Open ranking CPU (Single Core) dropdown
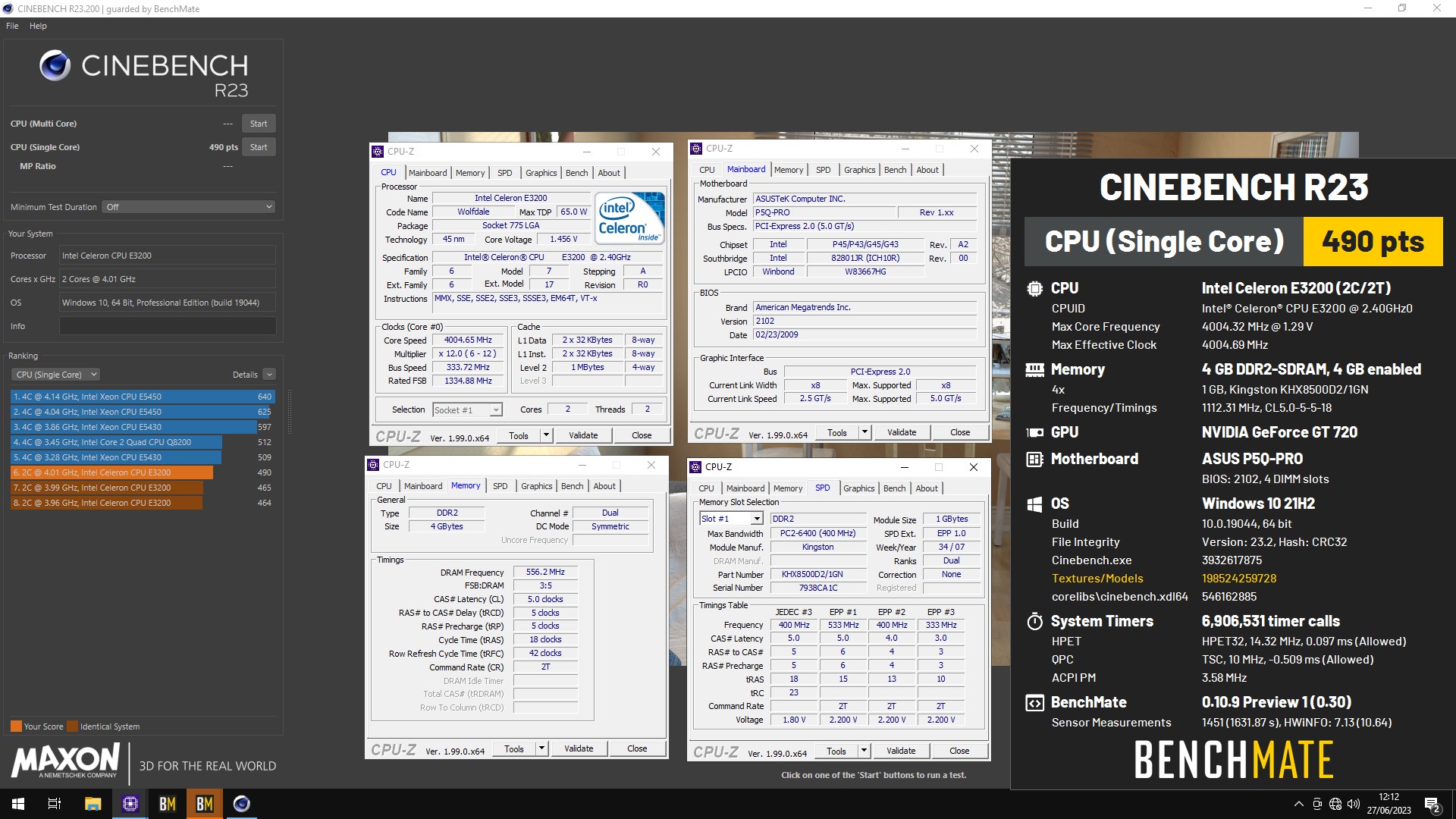Viewport: 1456px width, 819px height. [x=55, y=375]
